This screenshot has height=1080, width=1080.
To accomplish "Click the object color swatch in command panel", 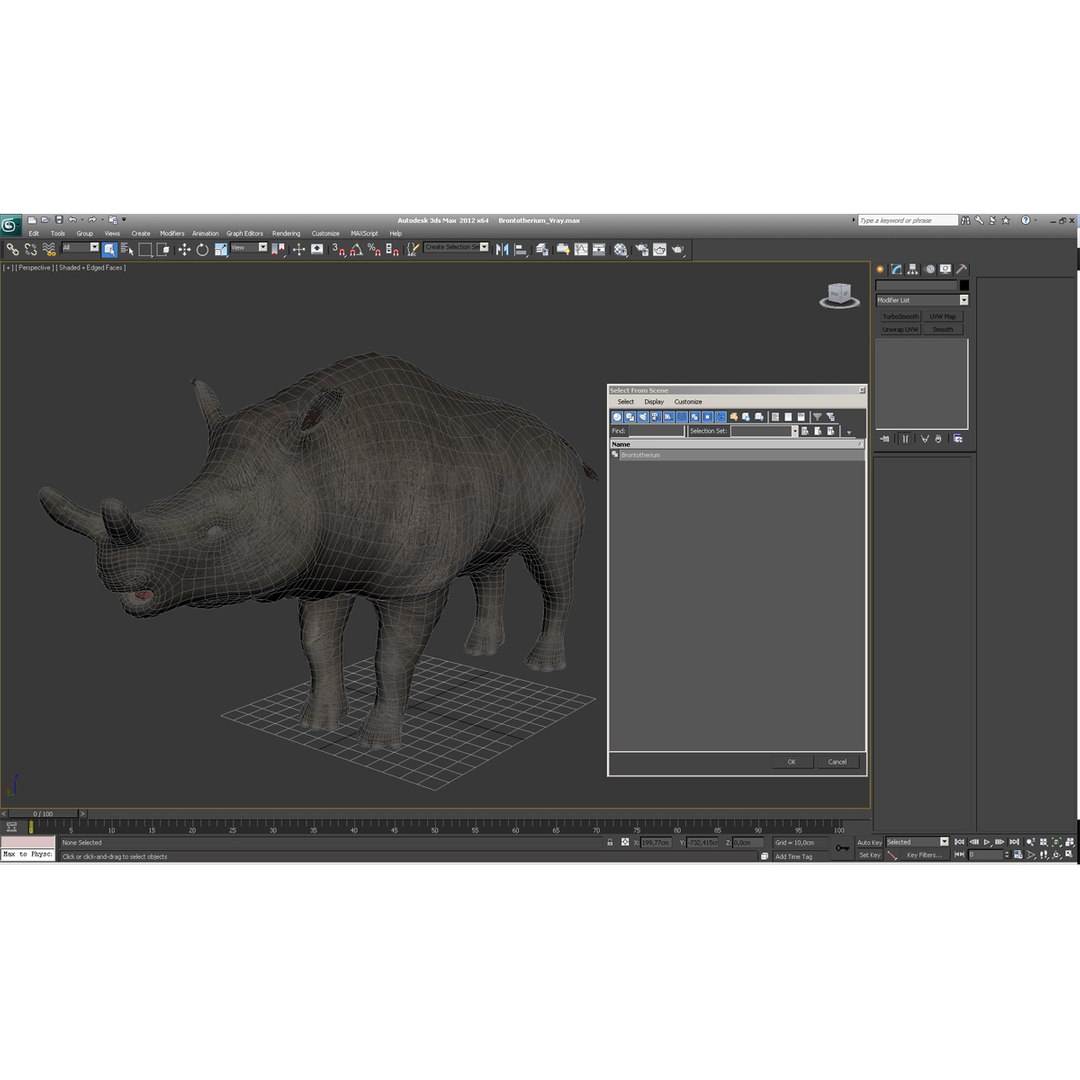I will pos(964,285).
